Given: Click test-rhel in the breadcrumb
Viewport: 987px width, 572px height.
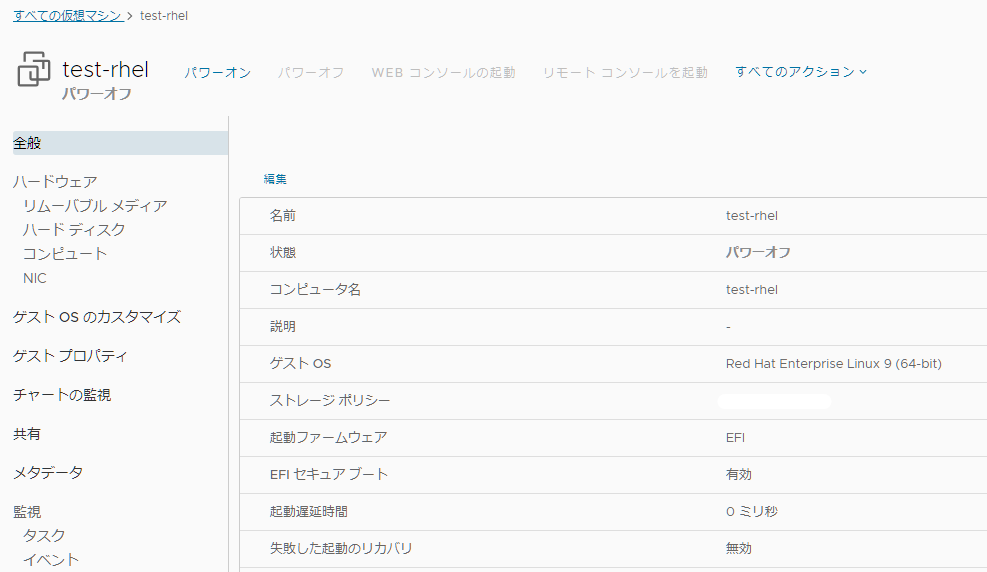Looking at the screenshot, I should (x=164, y=16).
